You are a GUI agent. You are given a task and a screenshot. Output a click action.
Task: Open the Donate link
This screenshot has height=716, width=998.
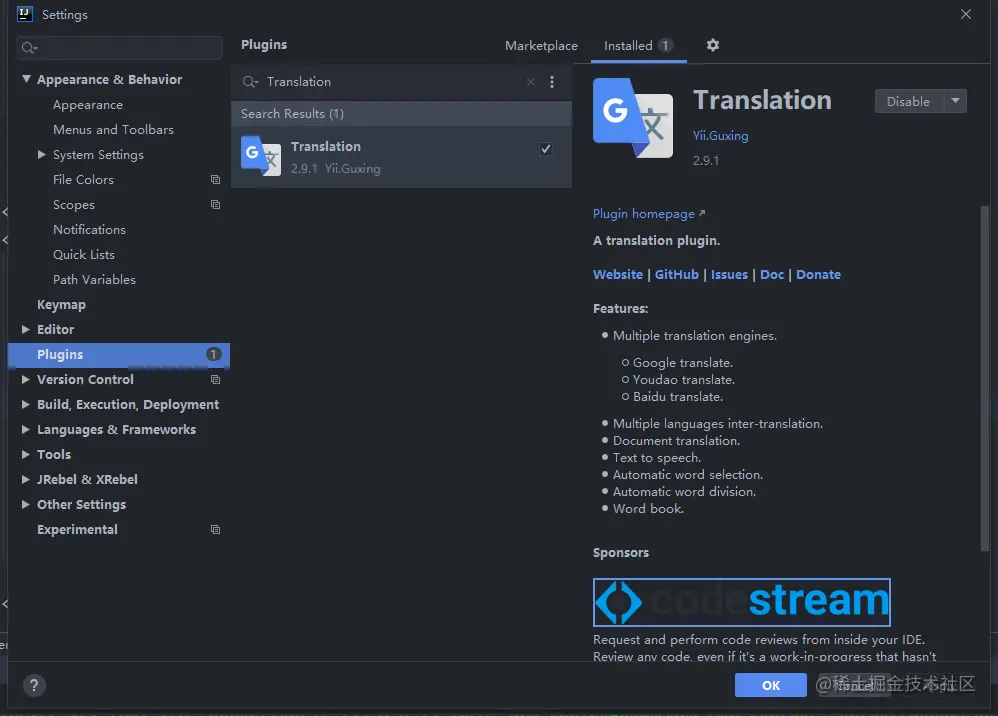point(819,274)
